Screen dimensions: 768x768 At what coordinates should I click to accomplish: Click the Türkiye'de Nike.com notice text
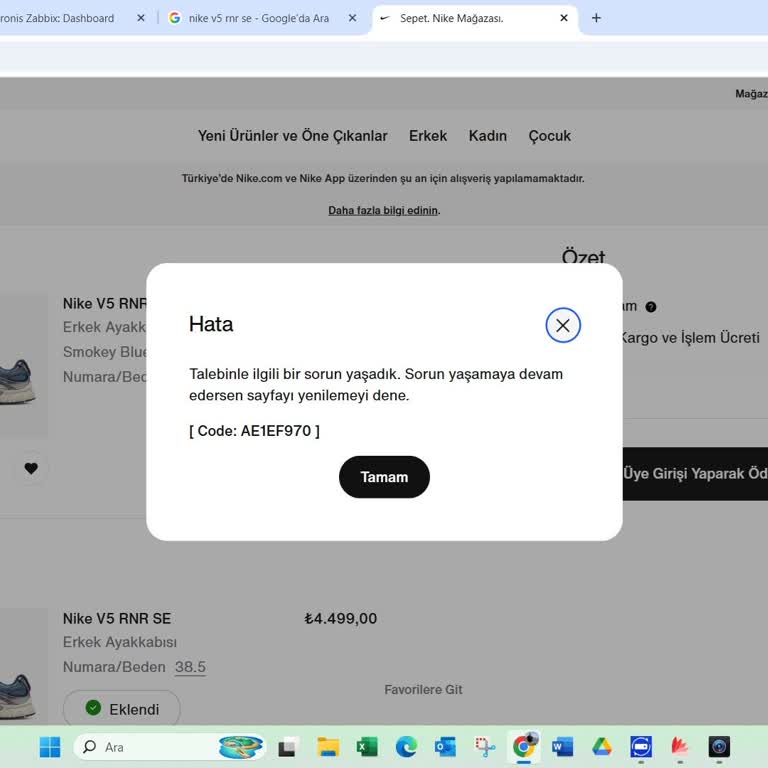coord(383,178)
